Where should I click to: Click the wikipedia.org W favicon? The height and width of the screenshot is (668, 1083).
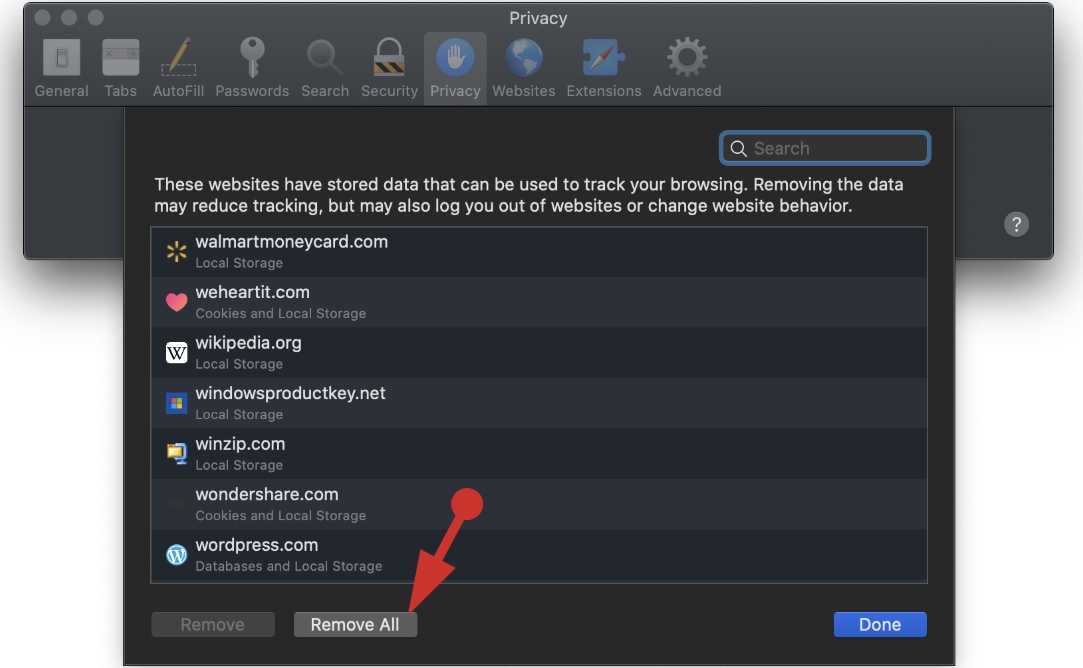point(177,352)
